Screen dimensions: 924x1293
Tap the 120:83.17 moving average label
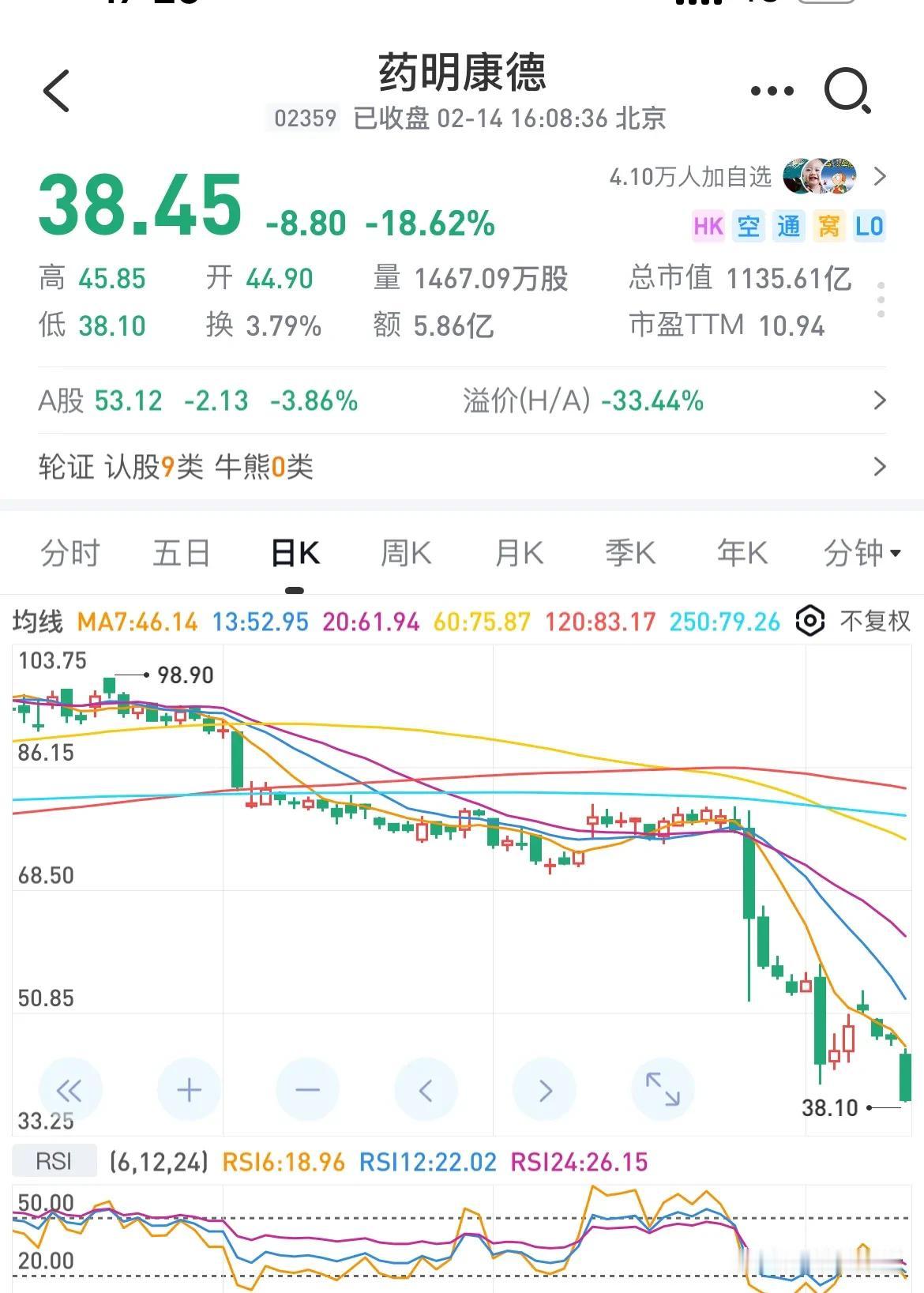point(600,622)
